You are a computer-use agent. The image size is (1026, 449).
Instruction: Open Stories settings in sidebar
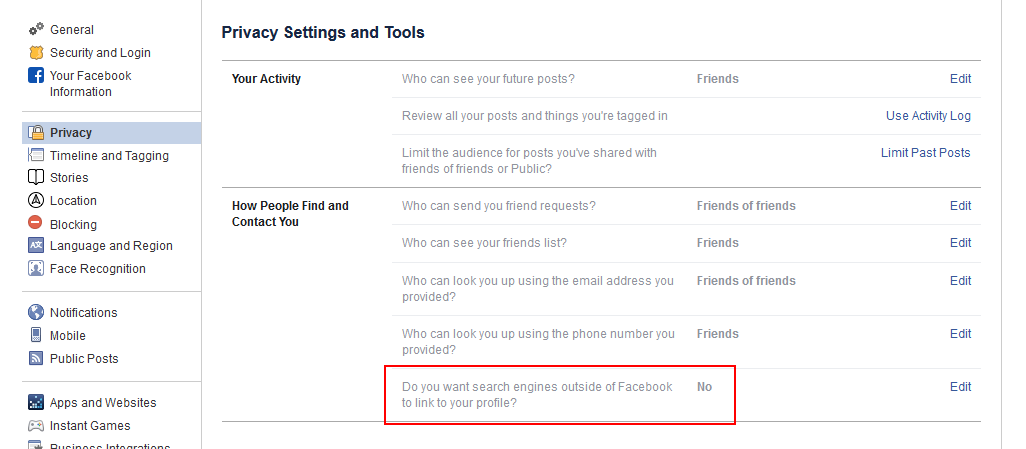[x=69, y=177]
